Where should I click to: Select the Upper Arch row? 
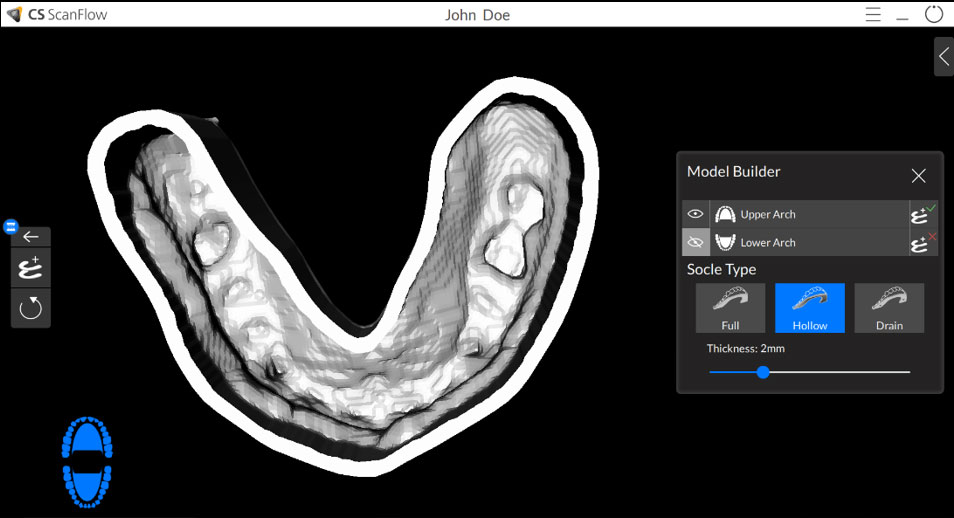pyautogui.click(x=809, y=214)
